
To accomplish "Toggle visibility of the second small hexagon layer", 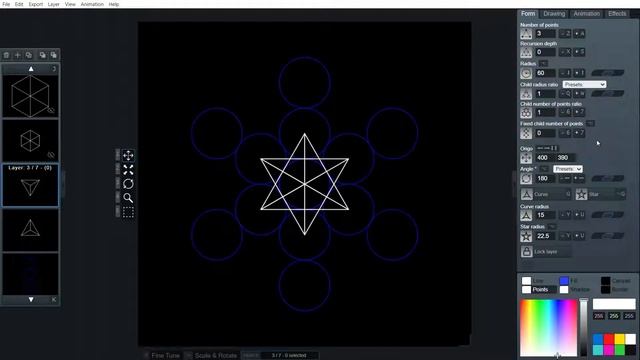I will pos(51,155).
